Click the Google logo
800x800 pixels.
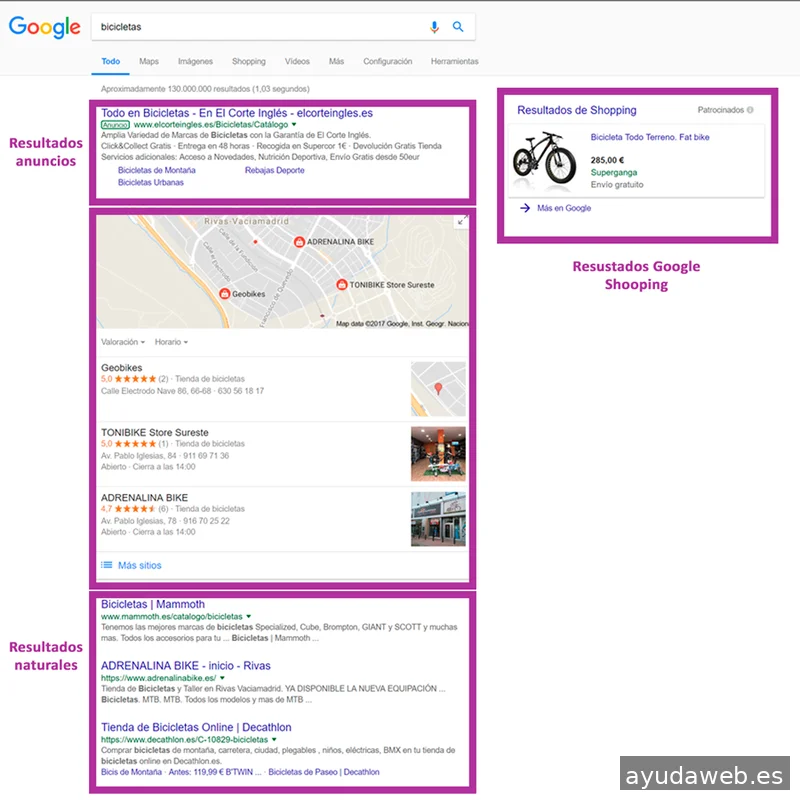click(x=44, y=27)
